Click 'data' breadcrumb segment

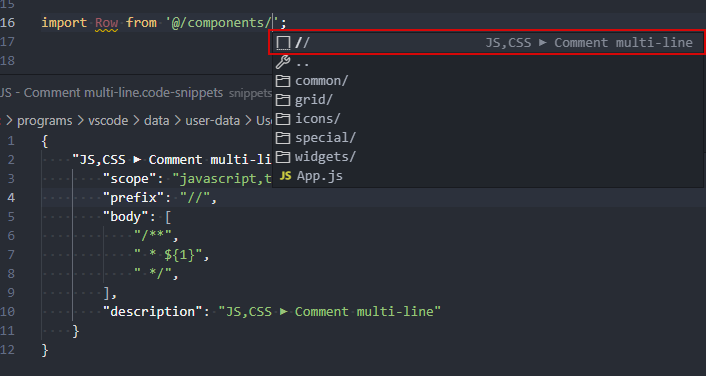(x=157, y=121)
